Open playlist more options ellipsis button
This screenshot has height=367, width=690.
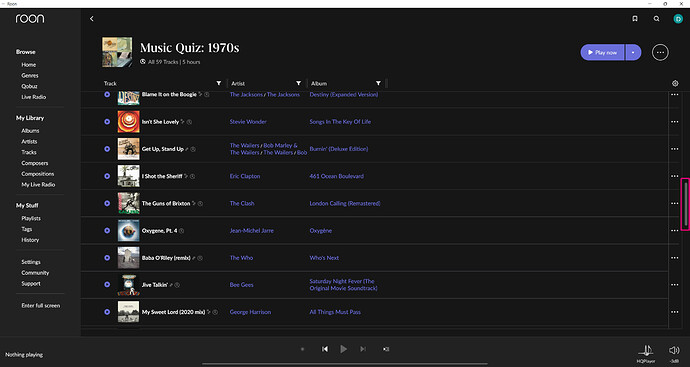(x=660, y=52)
